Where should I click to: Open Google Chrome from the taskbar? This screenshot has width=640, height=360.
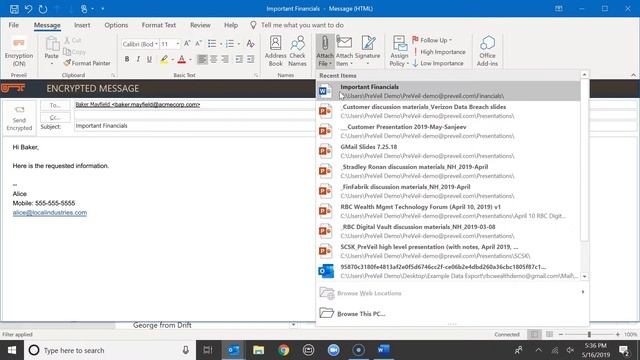(x=284, y=350)
